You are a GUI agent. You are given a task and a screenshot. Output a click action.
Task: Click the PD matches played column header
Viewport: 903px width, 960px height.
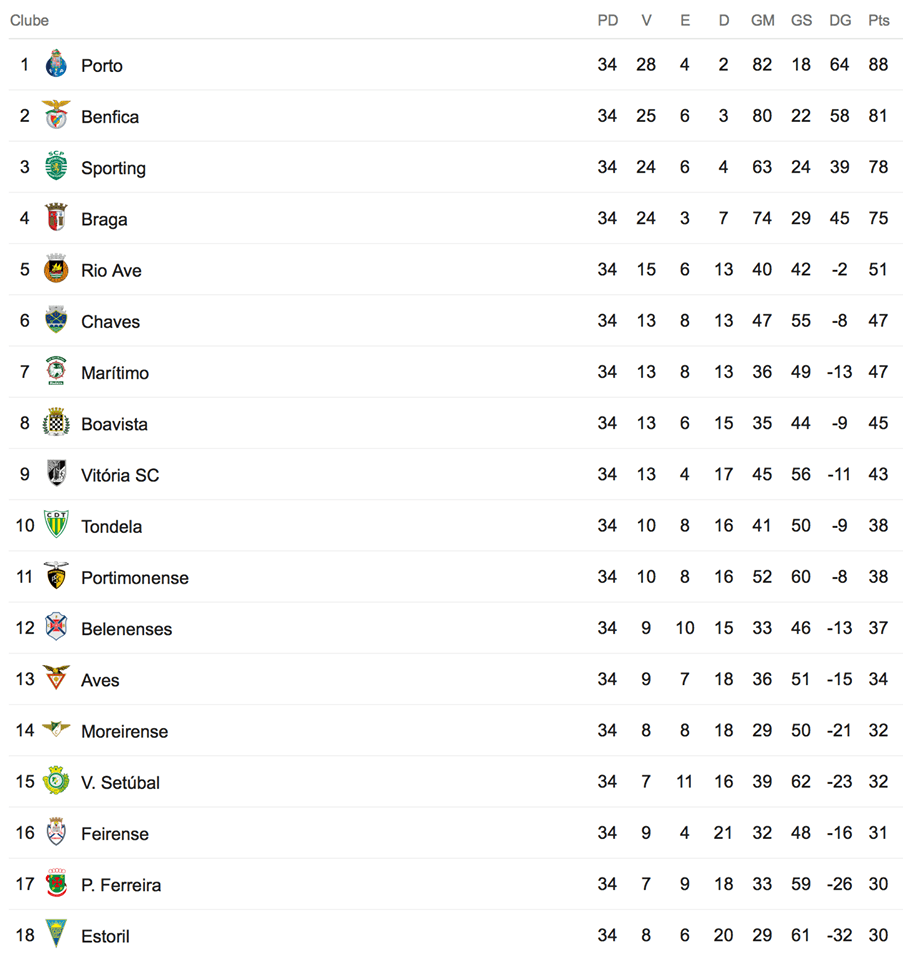coord(607,20)
